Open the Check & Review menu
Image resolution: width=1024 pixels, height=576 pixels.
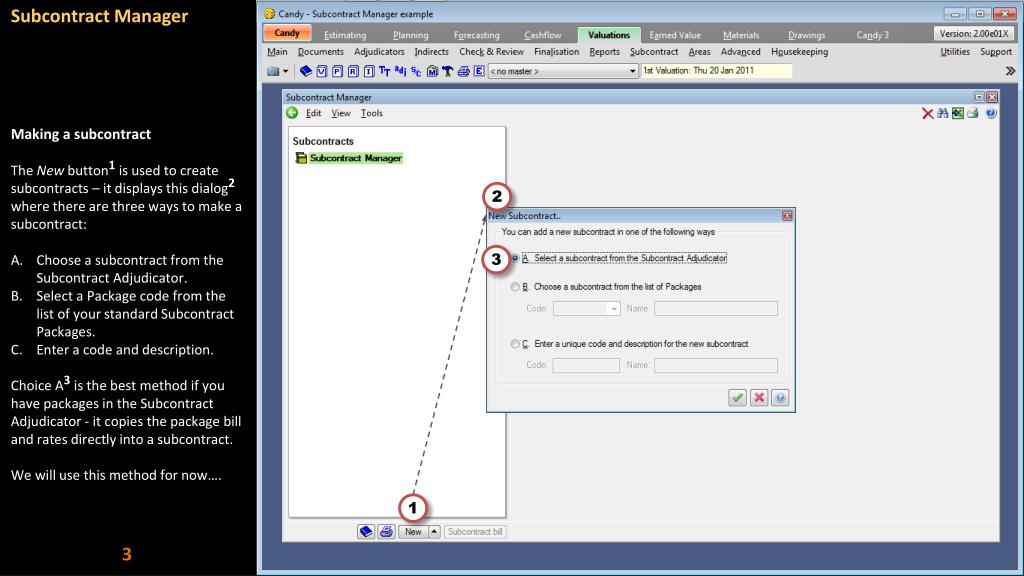click(x=491, y=52)
